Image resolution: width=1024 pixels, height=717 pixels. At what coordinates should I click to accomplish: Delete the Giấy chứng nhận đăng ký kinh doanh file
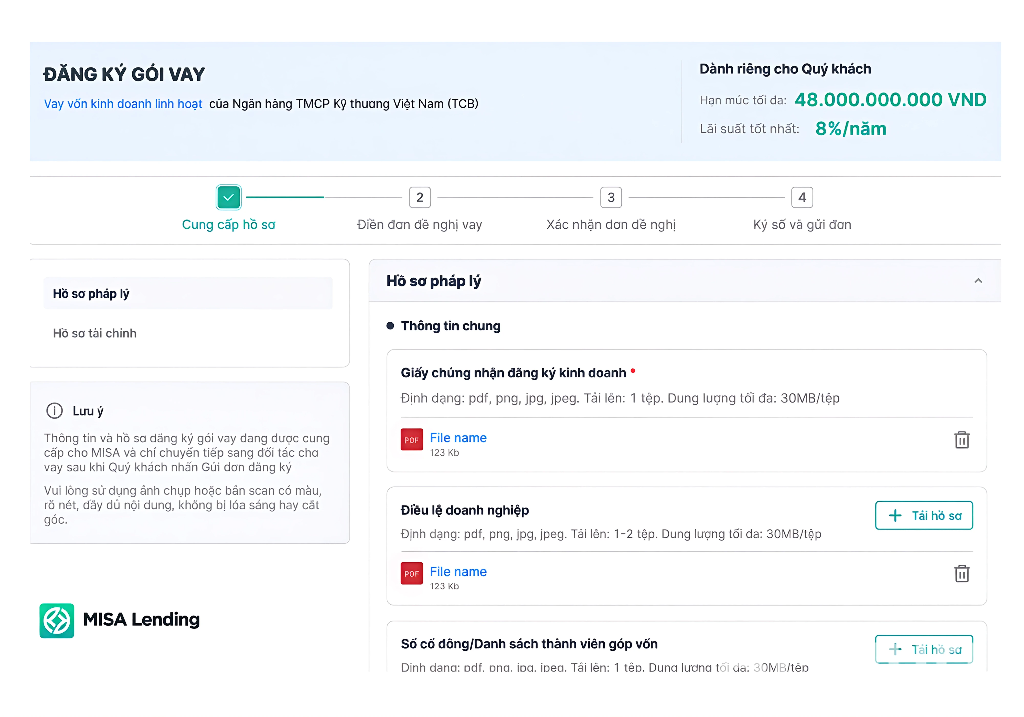click(x=962, y=439)
